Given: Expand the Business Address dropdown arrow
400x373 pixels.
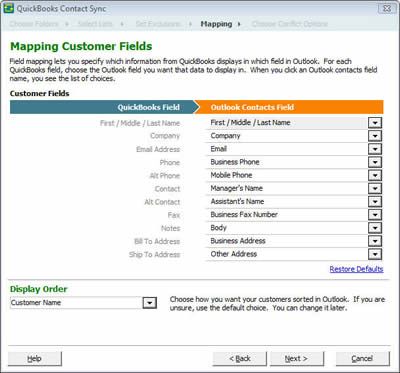Looking at the screenshot, I should point(375,241).
